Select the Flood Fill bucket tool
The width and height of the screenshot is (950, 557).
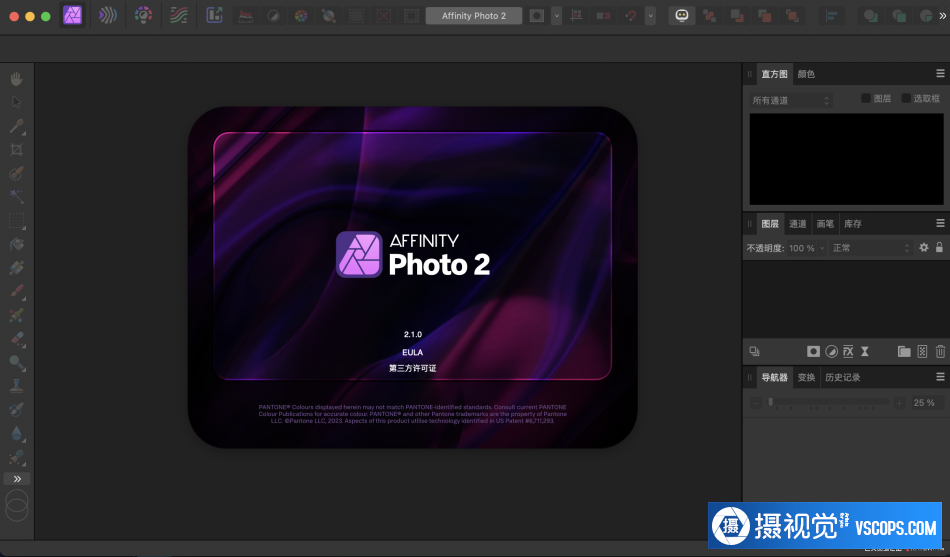[16, 244]
